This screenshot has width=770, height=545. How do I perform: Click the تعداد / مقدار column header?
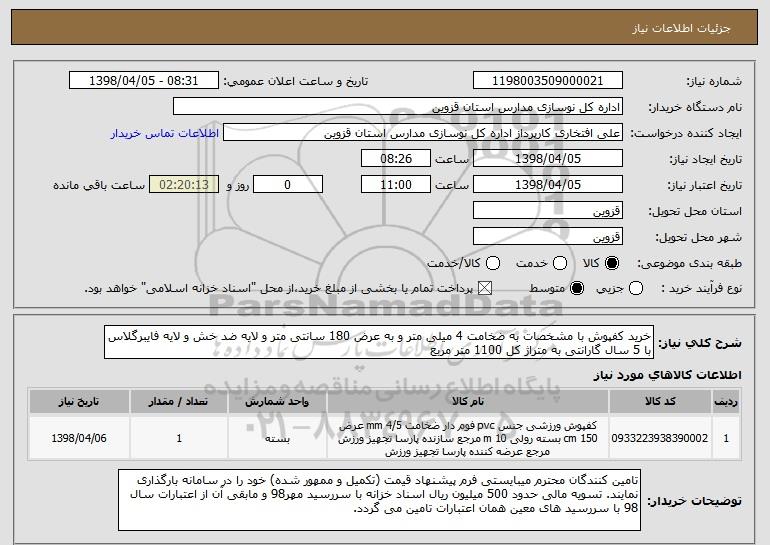(x=179, y=402)
